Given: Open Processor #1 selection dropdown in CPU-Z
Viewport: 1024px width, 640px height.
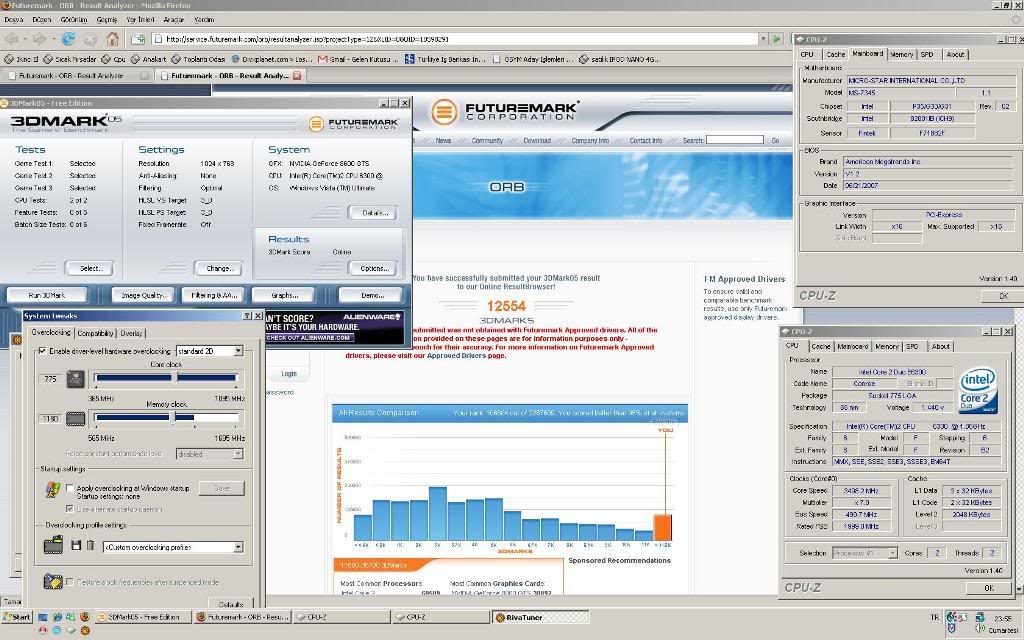Looking at the screenshot, I should coord(892,552).
